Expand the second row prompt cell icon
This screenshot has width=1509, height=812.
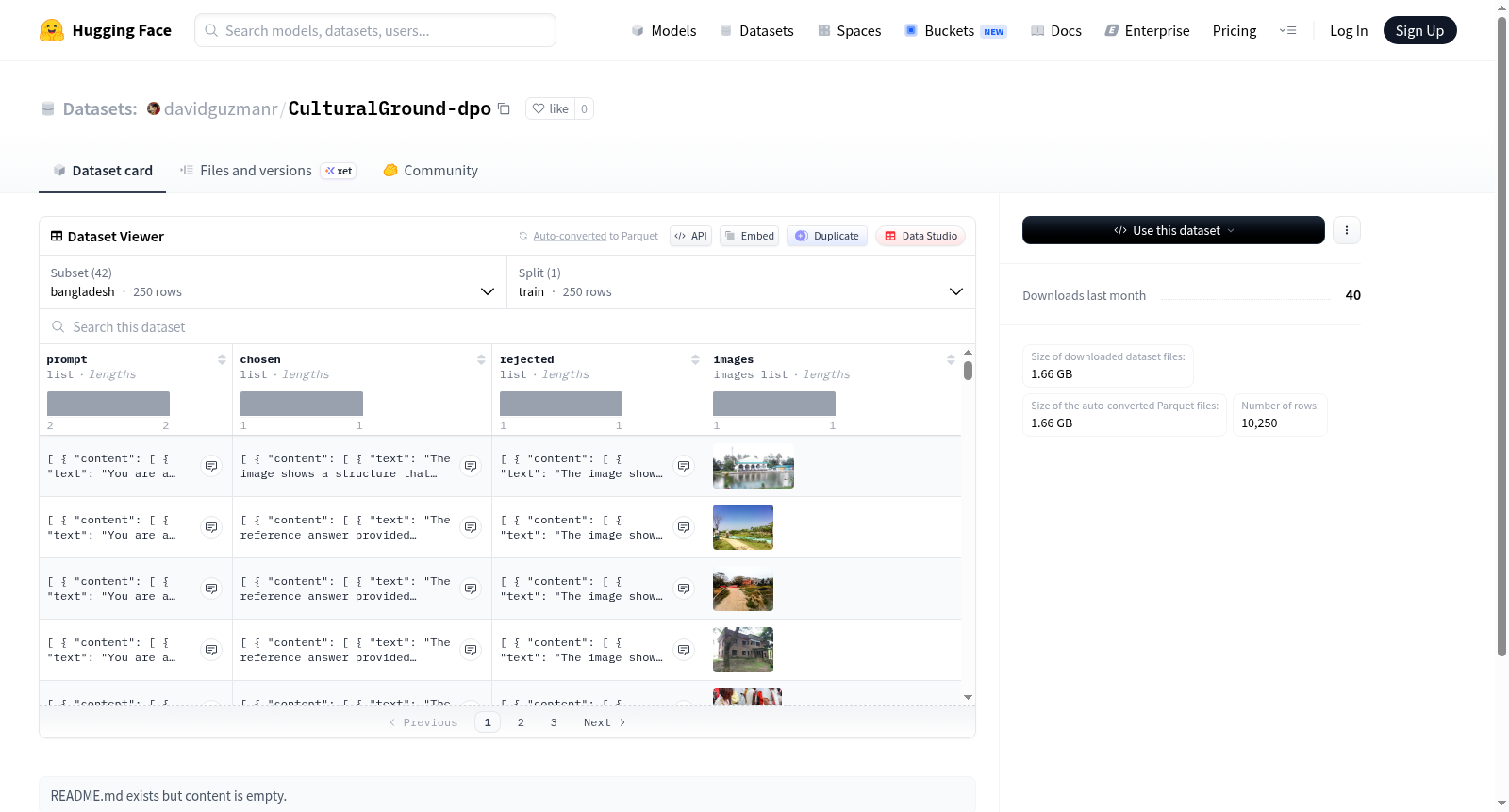[x=211, y=527]
